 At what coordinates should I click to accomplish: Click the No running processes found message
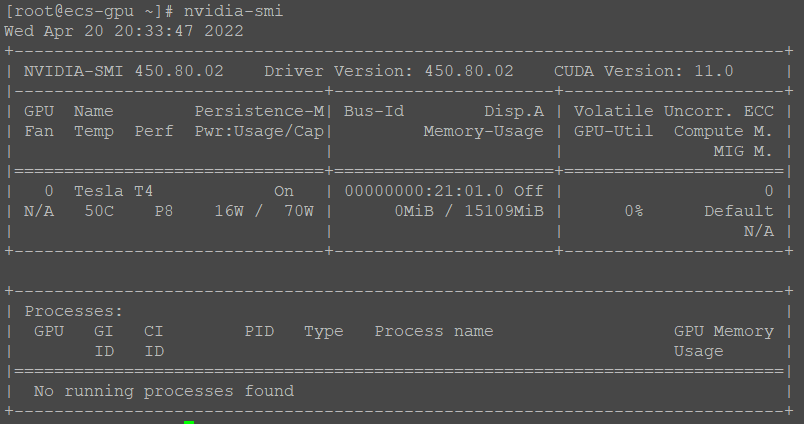point(164,391)
